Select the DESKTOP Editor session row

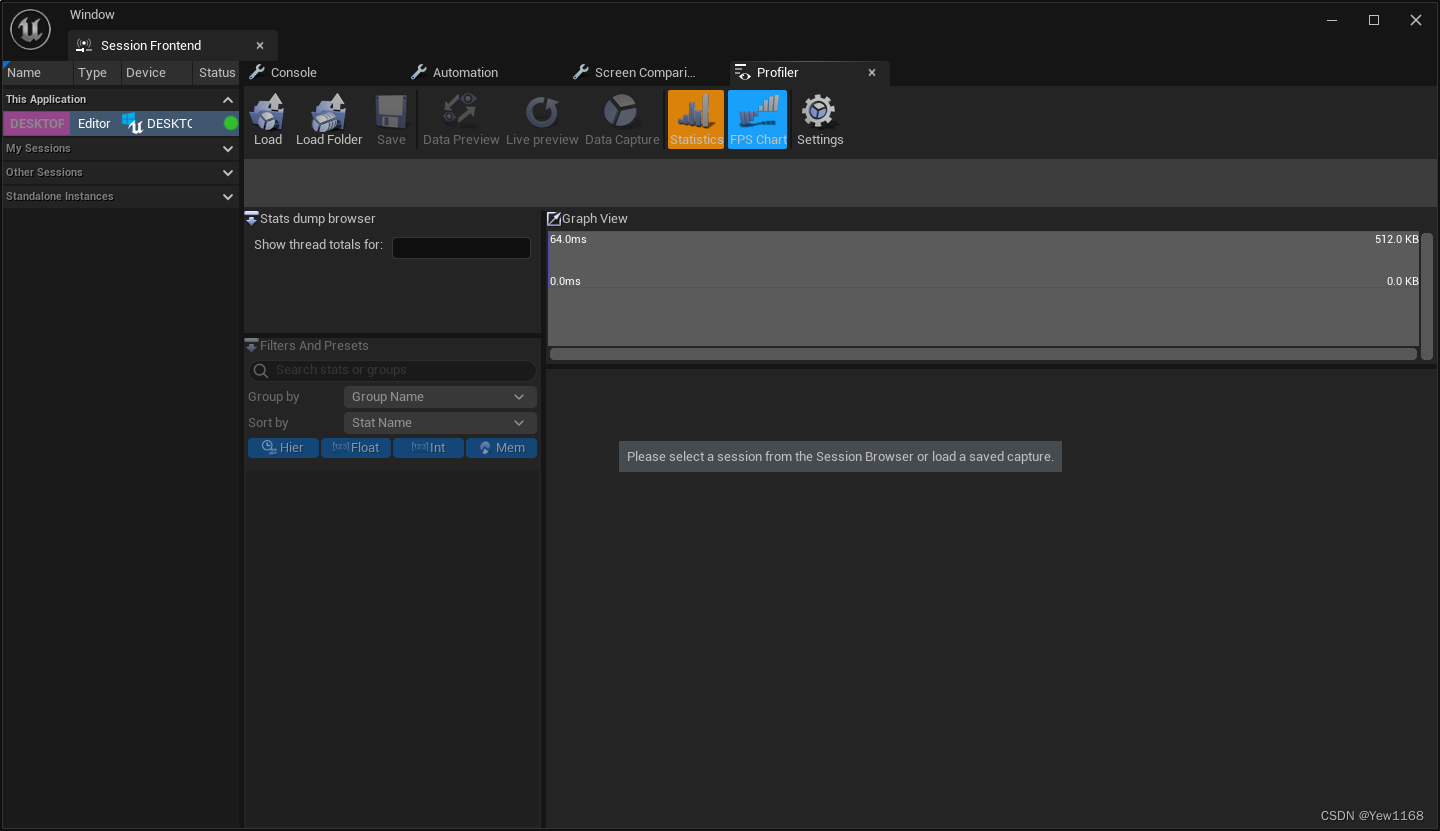pyautogui.click(x=121, y=123)
